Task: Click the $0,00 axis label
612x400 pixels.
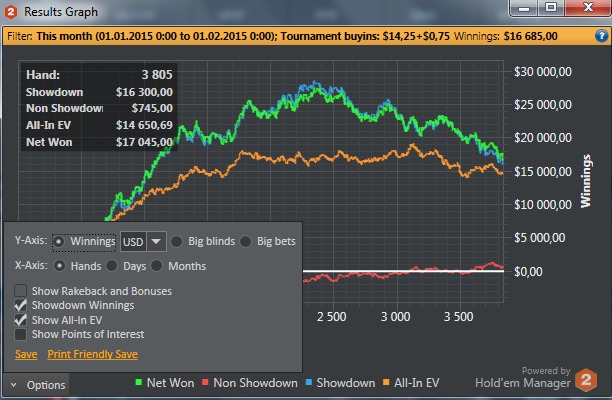Action: [x=528, y=272]
